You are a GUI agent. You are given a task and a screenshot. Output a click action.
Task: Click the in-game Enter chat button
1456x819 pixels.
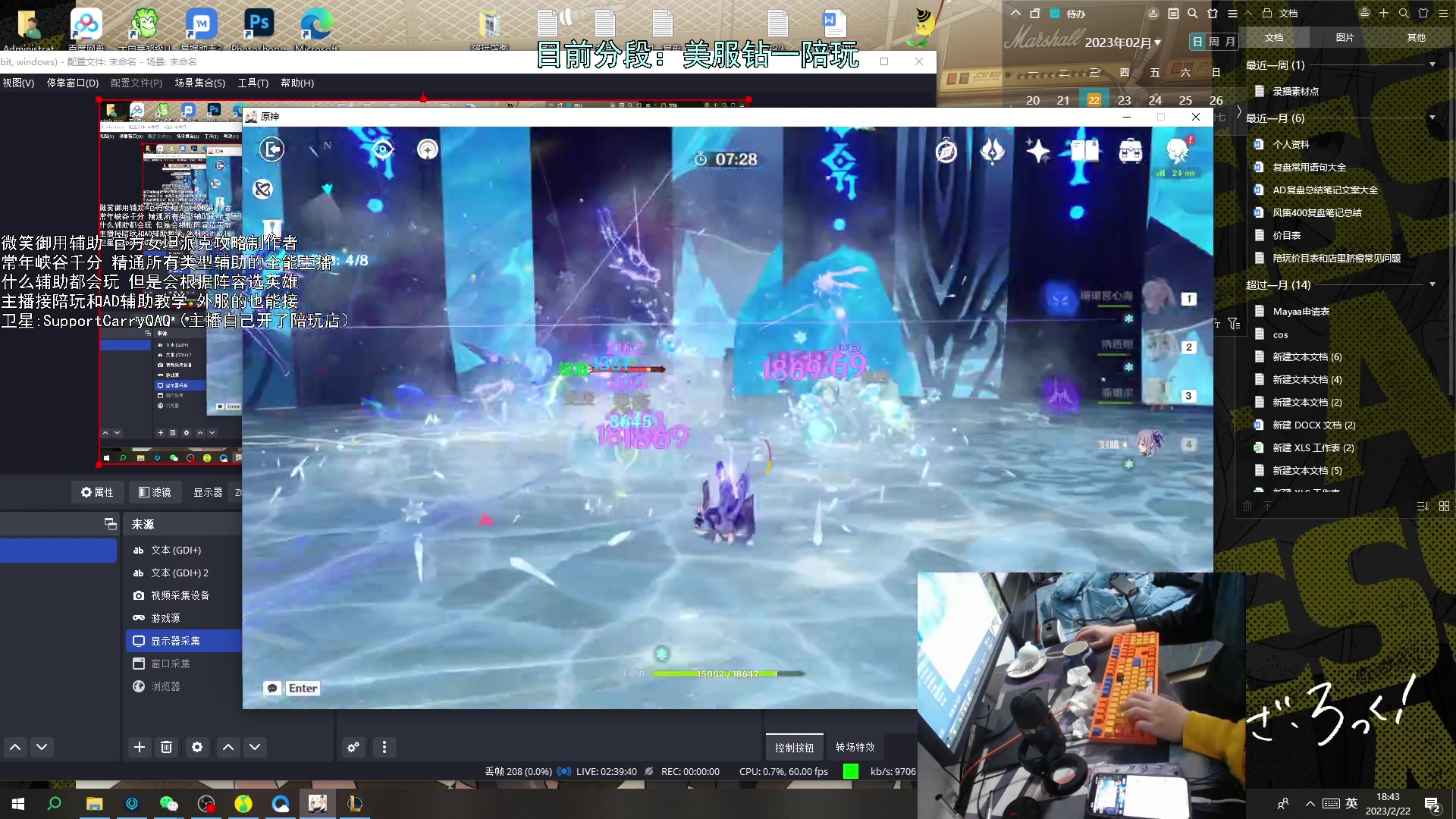click(x=303, y=689)
